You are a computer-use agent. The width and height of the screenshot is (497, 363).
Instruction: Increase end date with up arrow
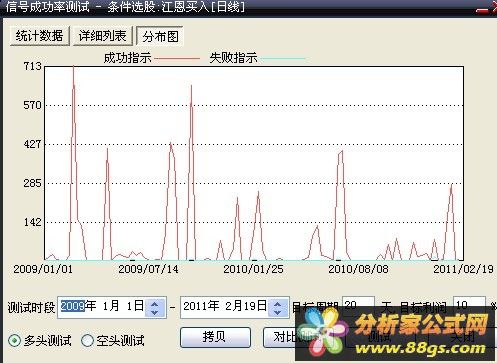[277, 303]
